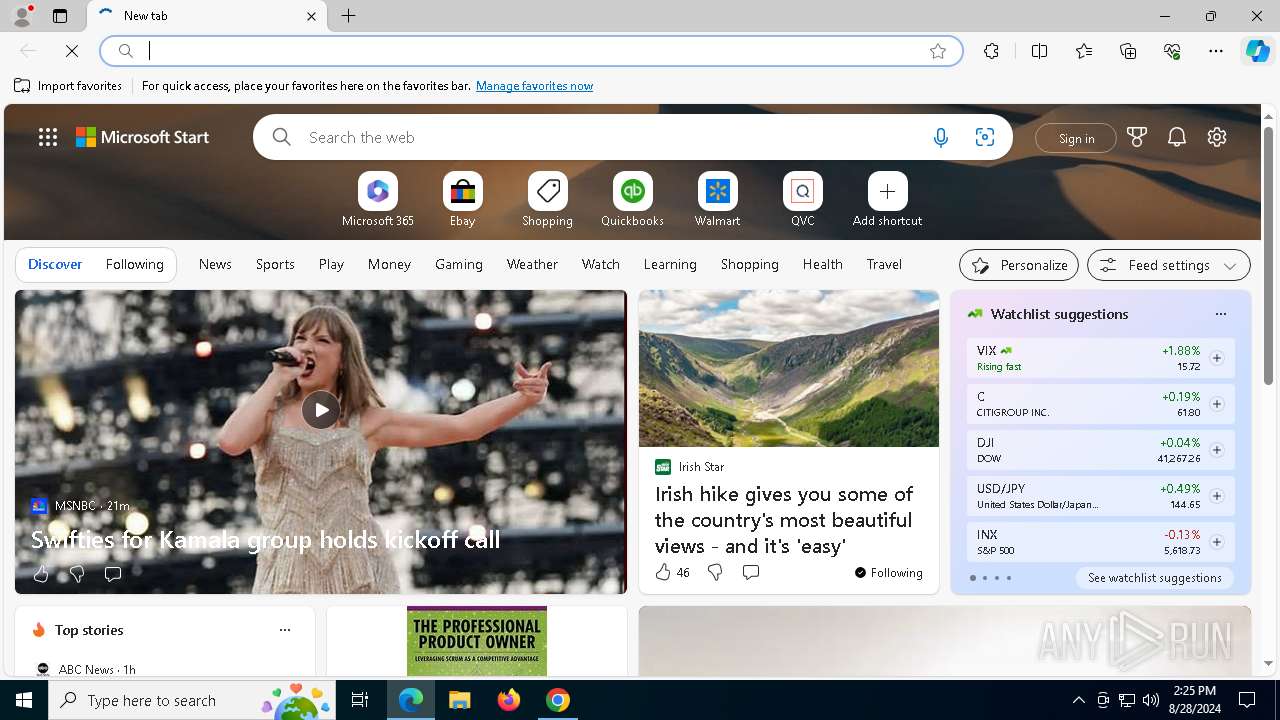Open comments on the Irish hike article
Screen dimensions: 1280x720
click(x=751, y=572)
